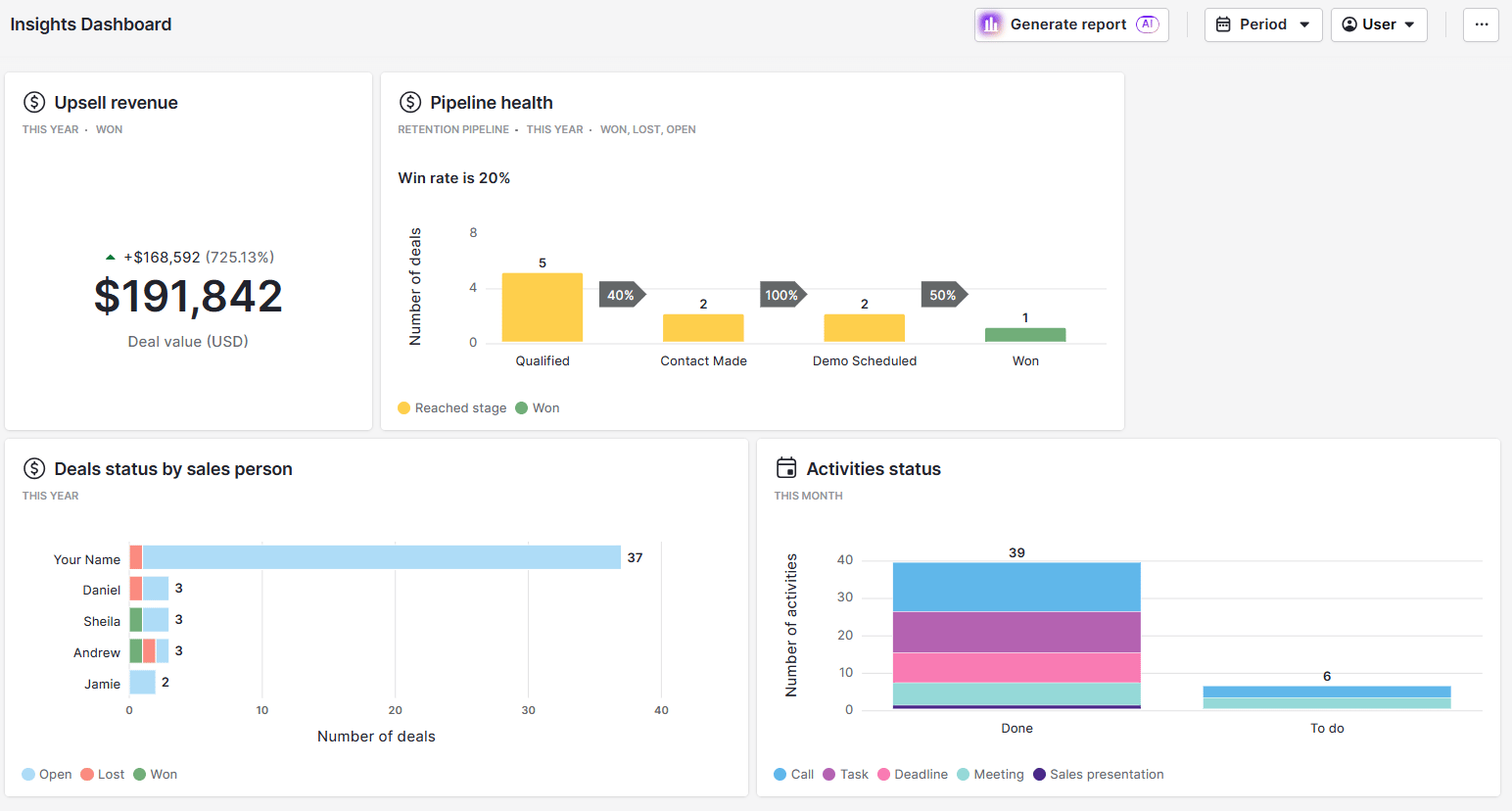Click the dollar icon on Pipeline health card
The image size is (1512, 811).
click(x=409, y=102)
